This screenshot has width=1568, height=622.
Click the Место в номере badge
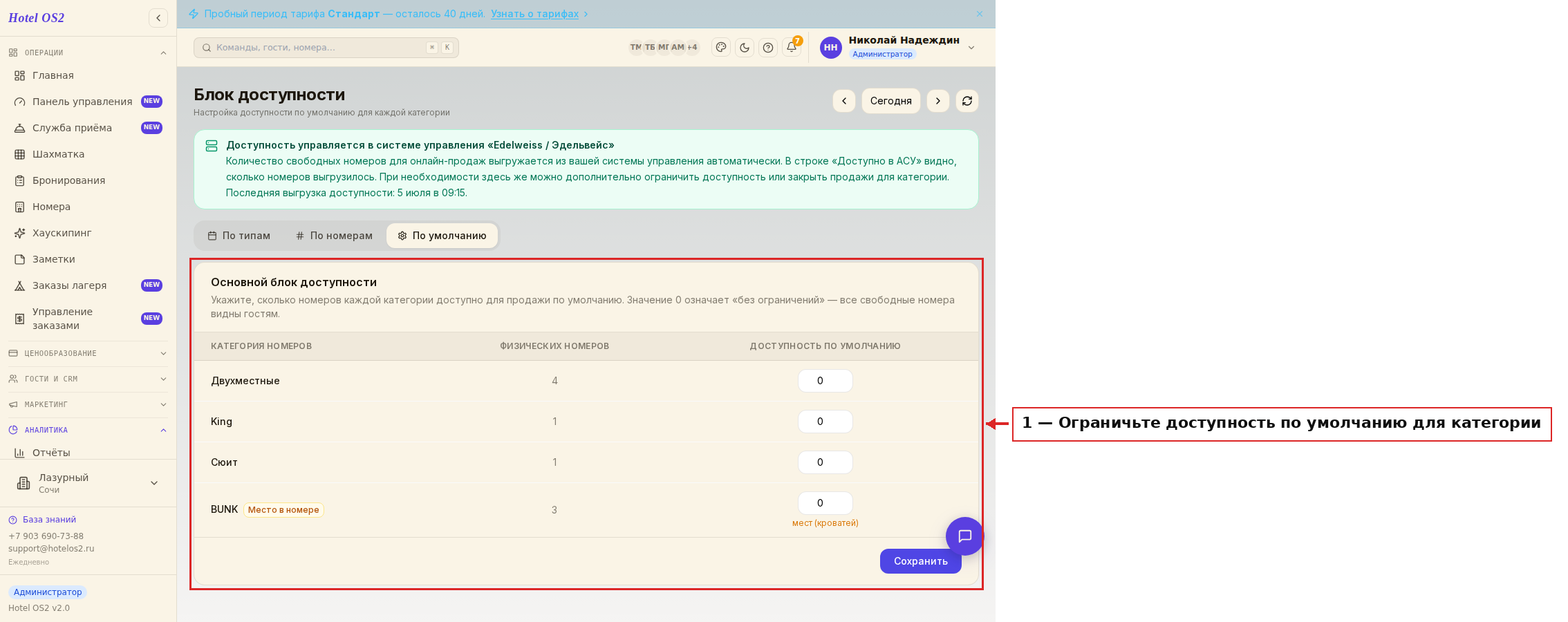(x=283, y=510)
